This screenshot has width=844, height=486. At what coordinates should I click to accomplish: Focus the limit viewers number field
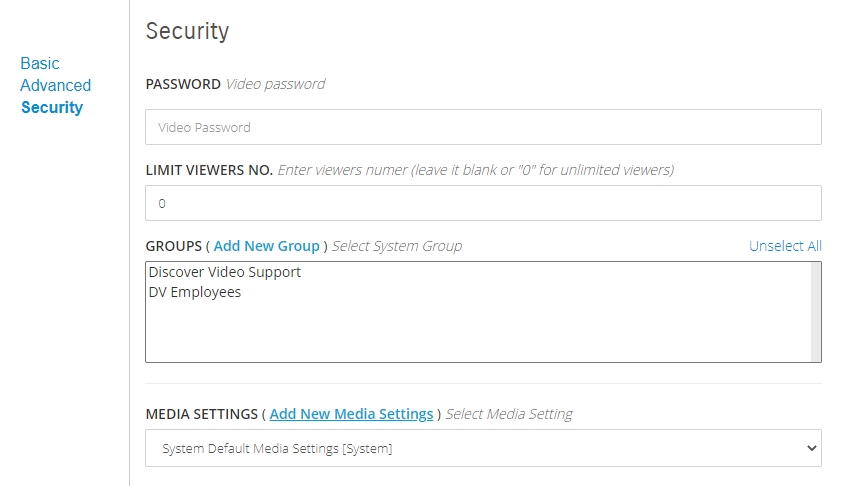tap(483, 203)
